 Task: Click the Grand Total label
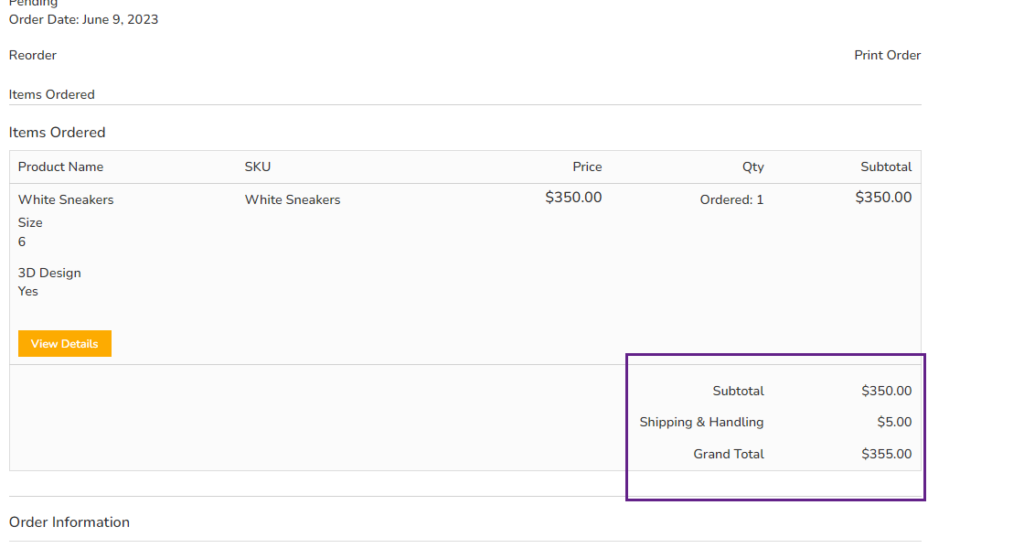(728, 454)
